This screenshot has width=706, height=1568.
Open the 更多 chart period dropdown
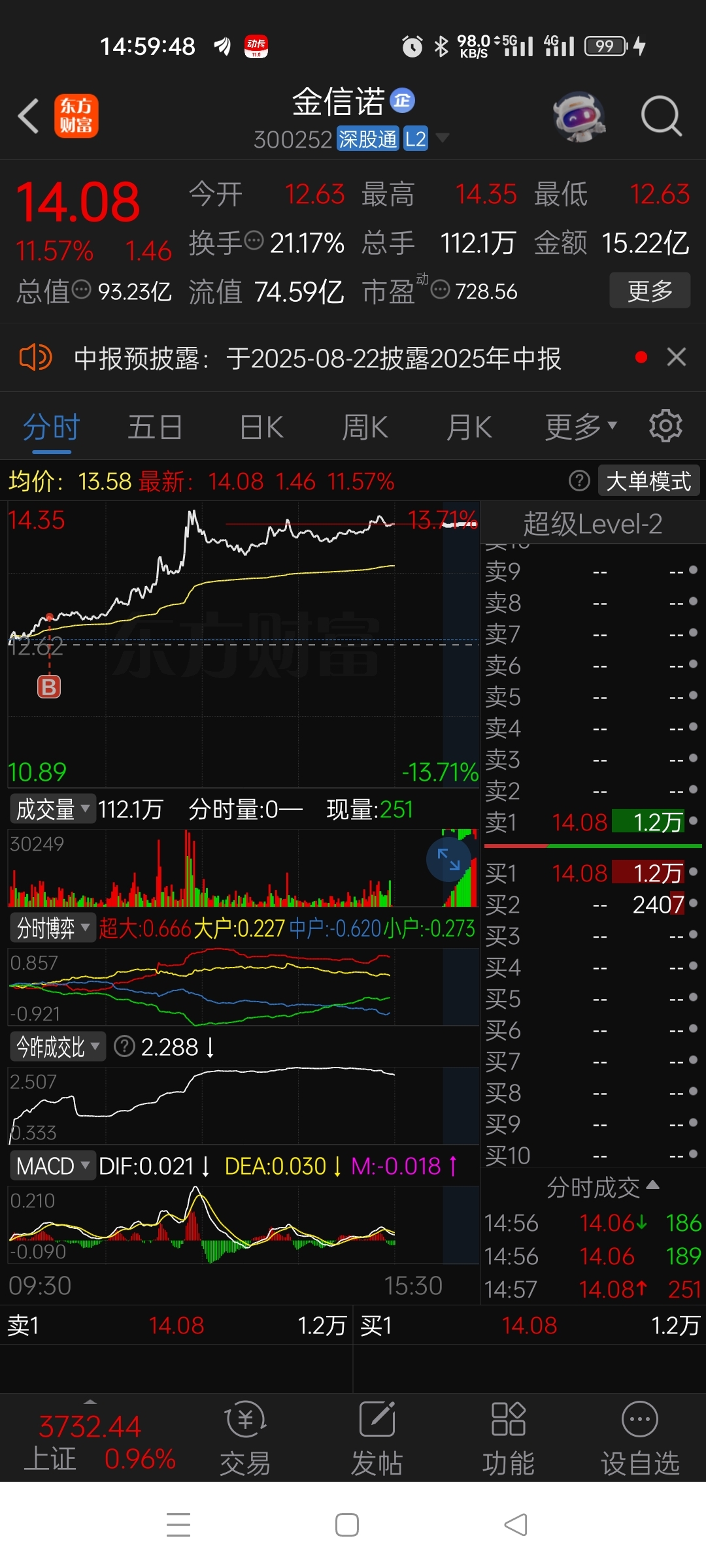[x=580, y=428]
